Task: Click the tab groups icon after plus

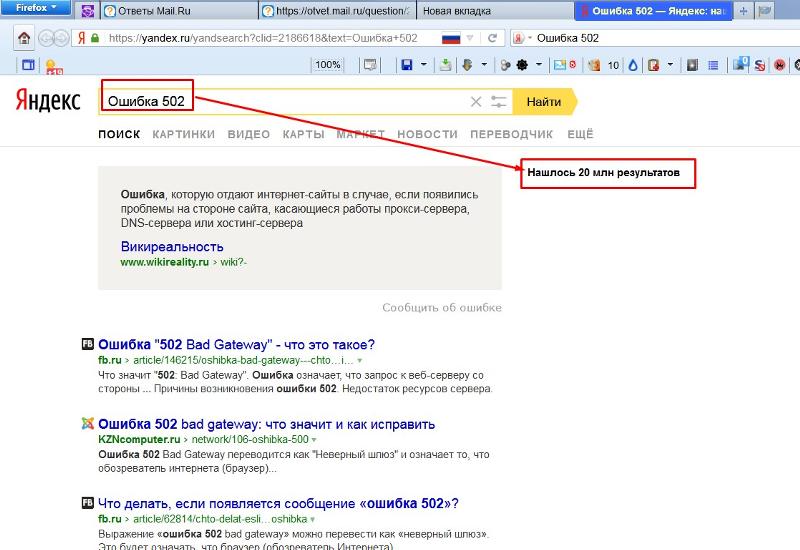Action: pyautogui.click(x=764, y=11)
